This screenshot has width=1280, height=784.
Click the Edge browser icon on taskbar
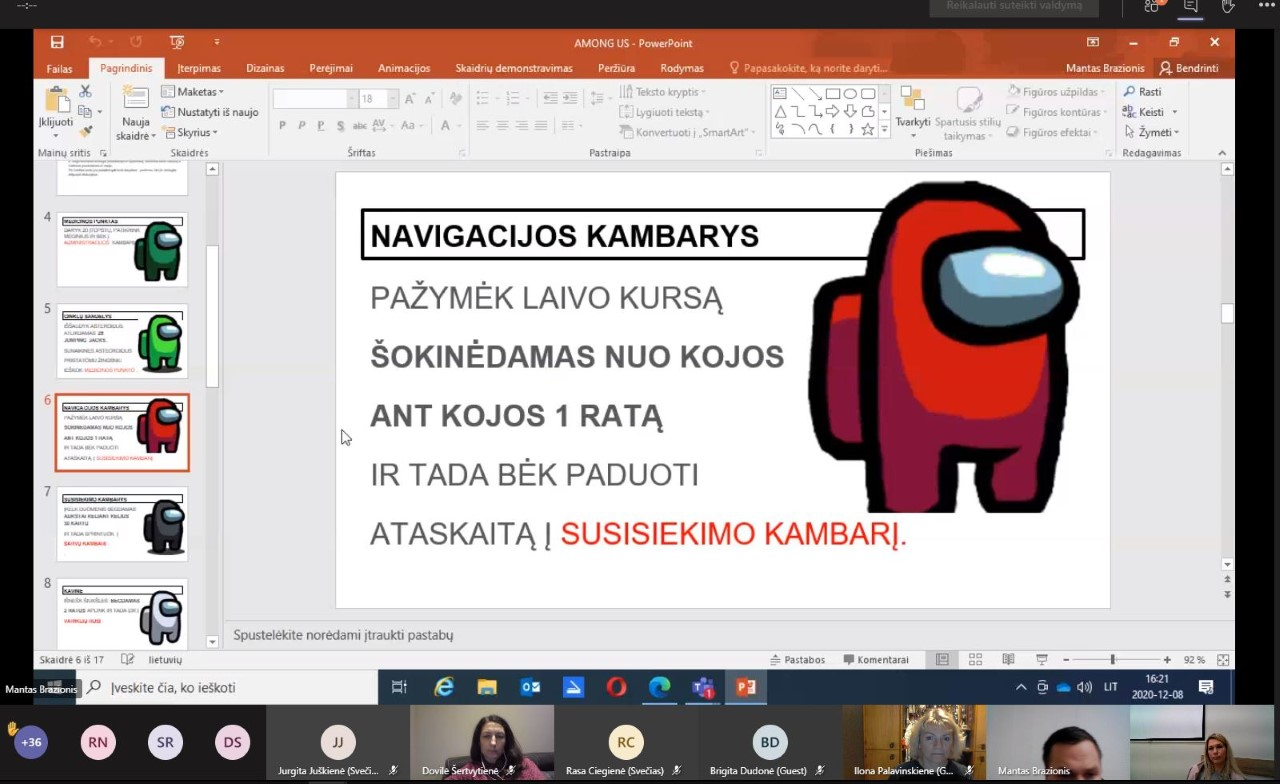click(659, 687)
